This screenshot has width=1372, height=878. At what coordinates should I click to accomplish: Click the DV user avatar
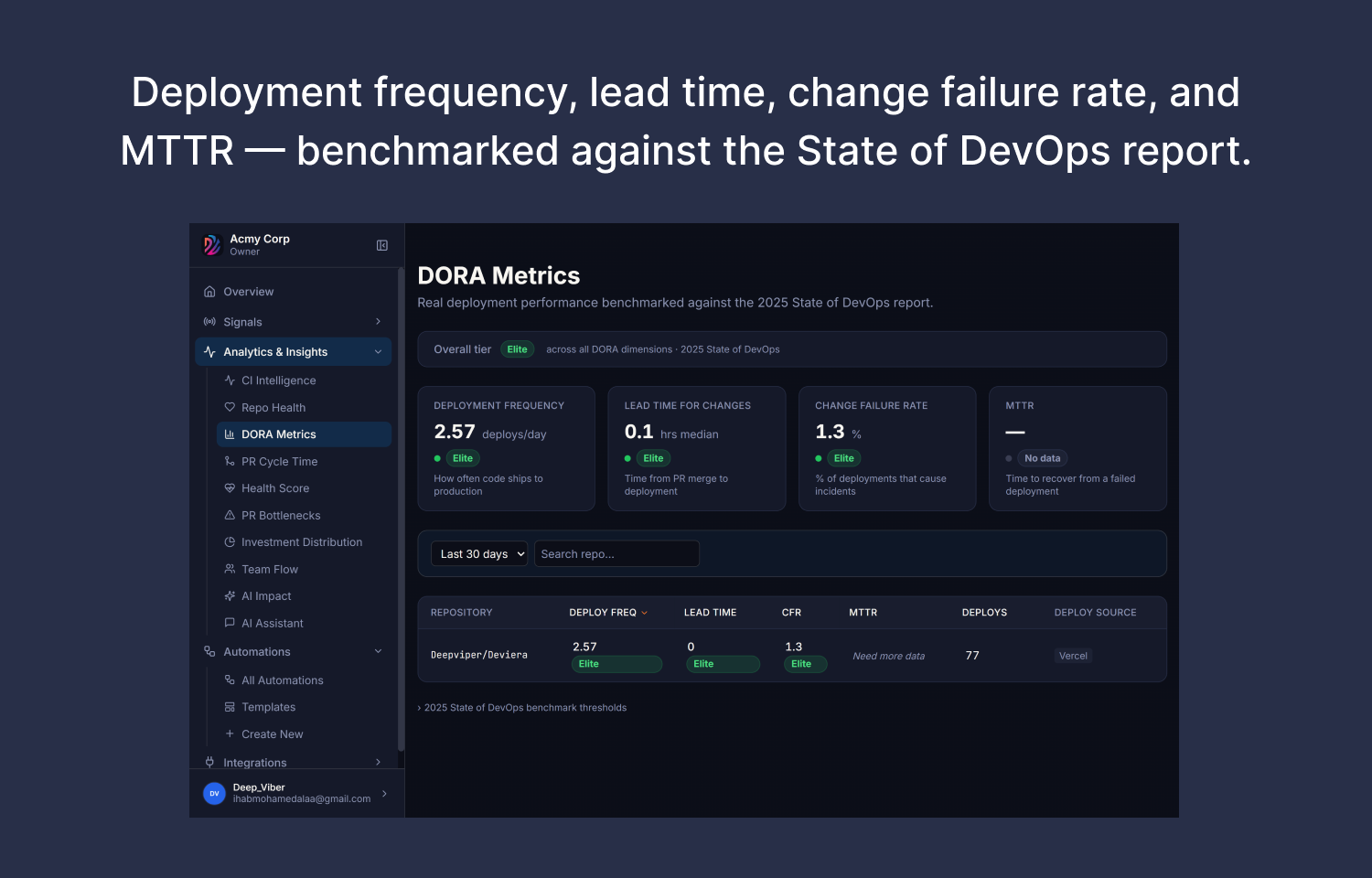click(x=214, y=794)
